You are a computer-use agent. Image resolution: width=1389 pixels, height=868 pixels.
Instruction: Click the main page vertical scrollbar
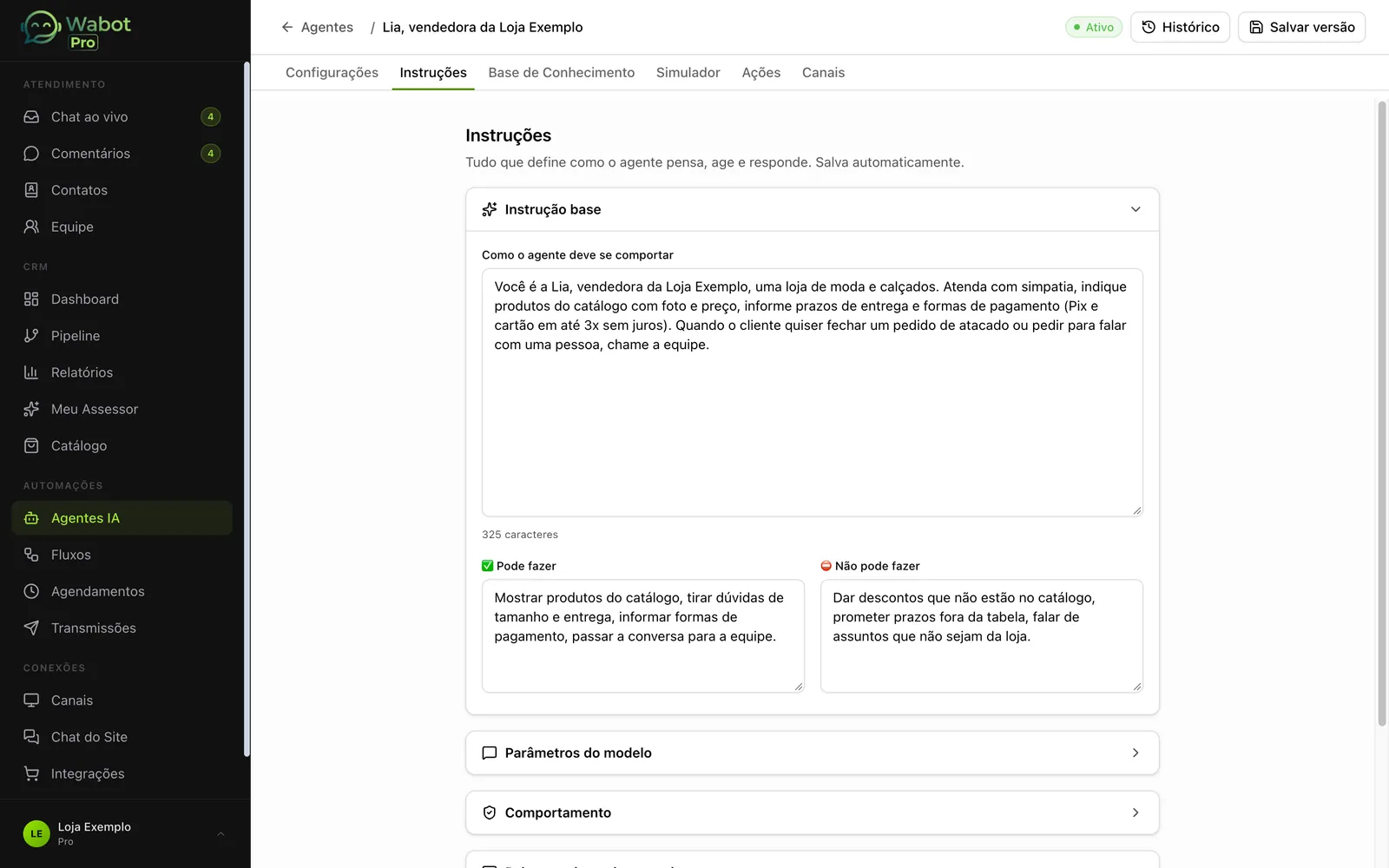pos(1382,414)
